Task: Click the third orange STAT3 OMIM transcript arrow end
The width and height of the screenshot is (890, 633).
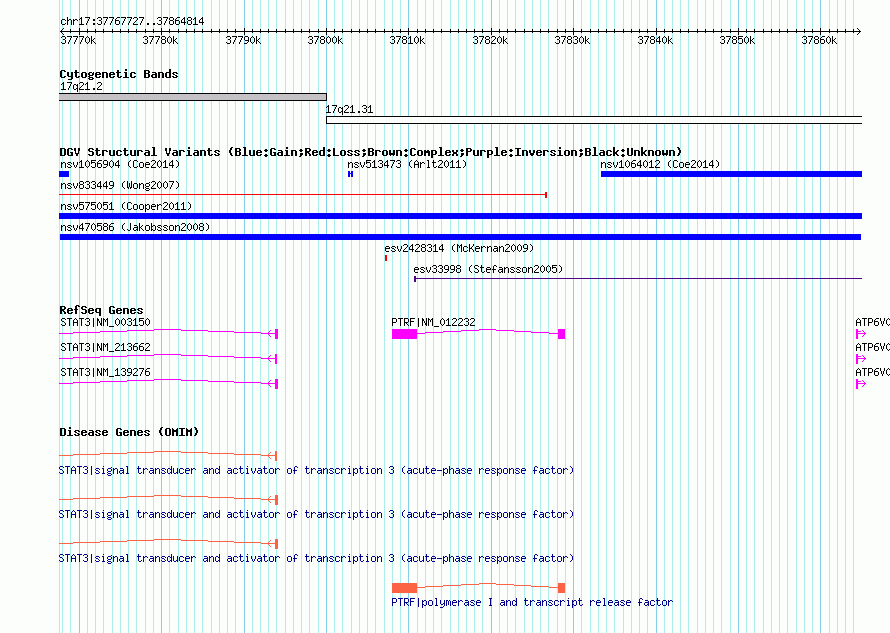Action: tap(273, 544)
